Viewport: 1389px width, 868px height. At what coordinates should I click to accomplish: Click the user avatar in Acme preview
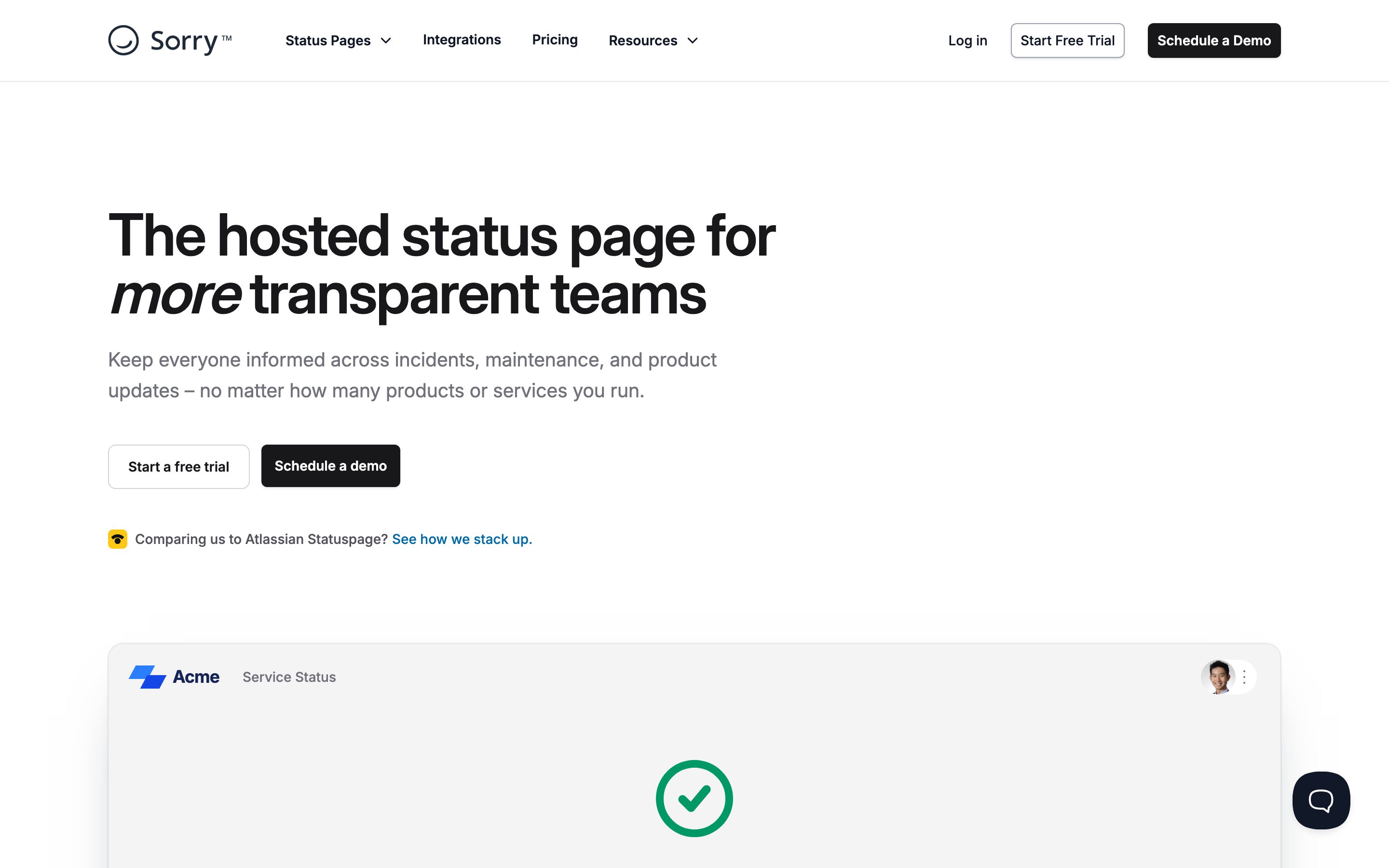(1217, 677)
